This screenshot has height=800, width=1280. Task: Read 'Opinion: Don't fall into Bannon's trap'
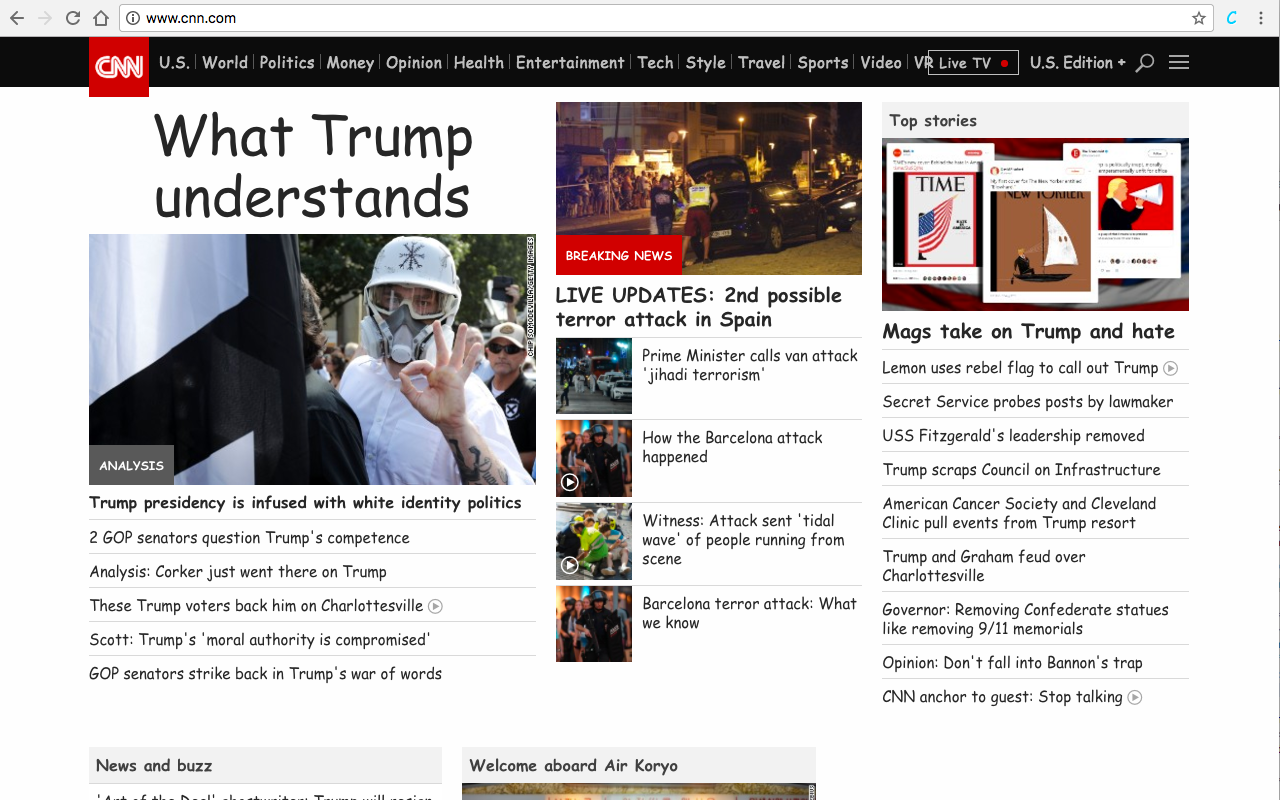point(1012,663)
